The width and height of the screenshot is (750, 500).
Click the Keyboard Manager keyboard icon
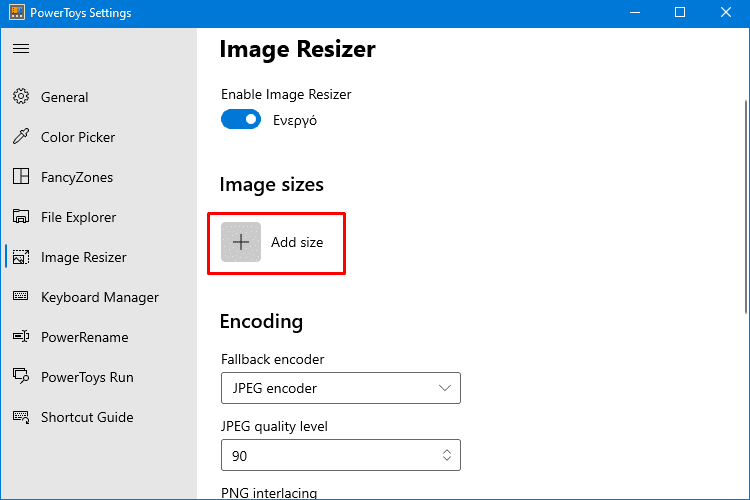coord(21,297)
